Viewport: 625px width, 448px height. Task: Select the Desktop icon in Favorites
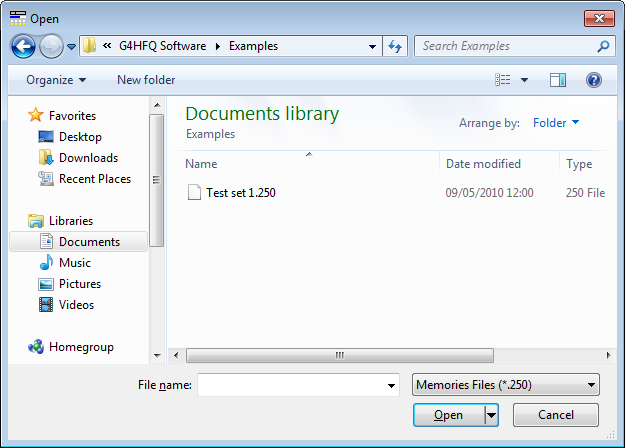[x=46, y=137]
